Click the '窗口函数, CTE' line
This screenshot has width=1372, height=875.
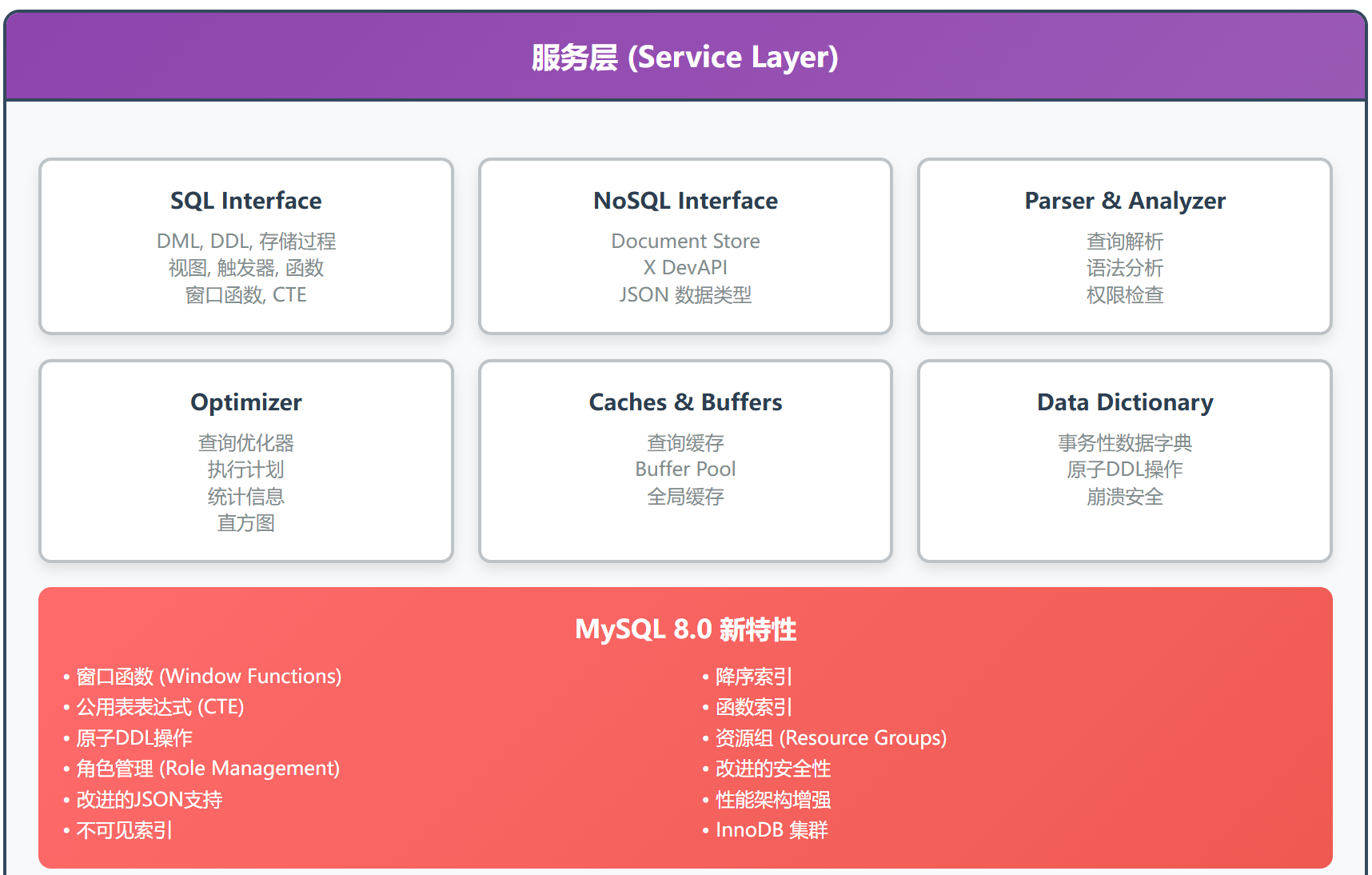tap(246, 295)
